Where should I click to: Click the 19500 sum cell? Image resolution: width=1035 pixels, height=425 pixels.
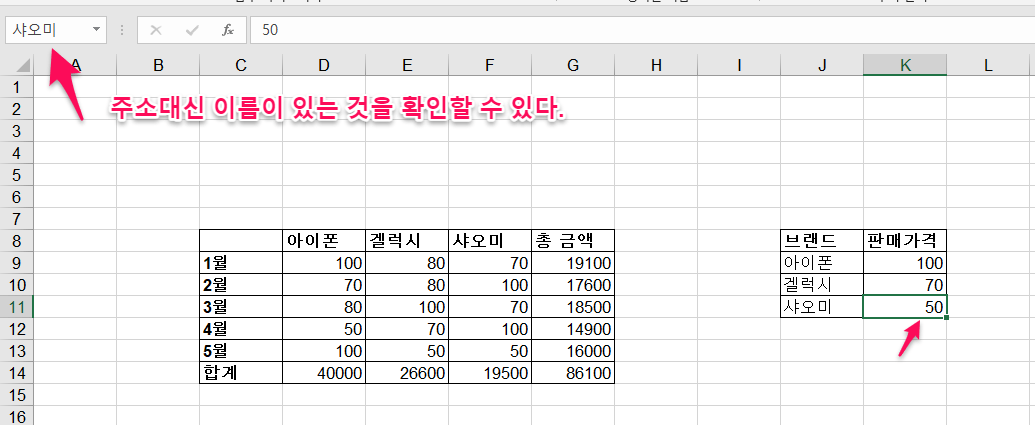pyautogui.click(x=490, y=373)
